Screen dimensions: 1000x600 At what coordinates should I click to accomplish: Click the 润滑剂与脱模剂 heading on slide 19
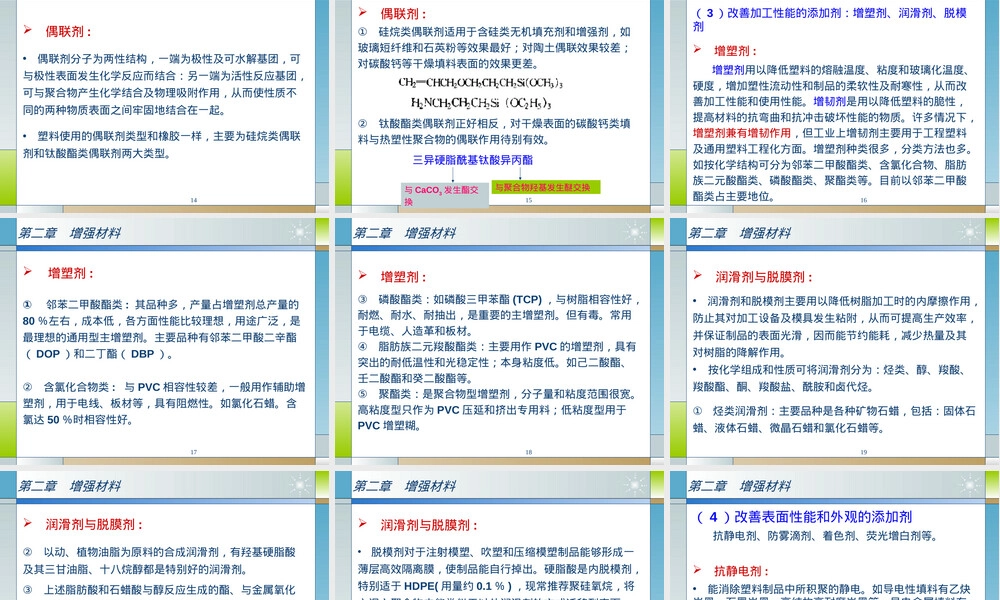pos(764,277)
